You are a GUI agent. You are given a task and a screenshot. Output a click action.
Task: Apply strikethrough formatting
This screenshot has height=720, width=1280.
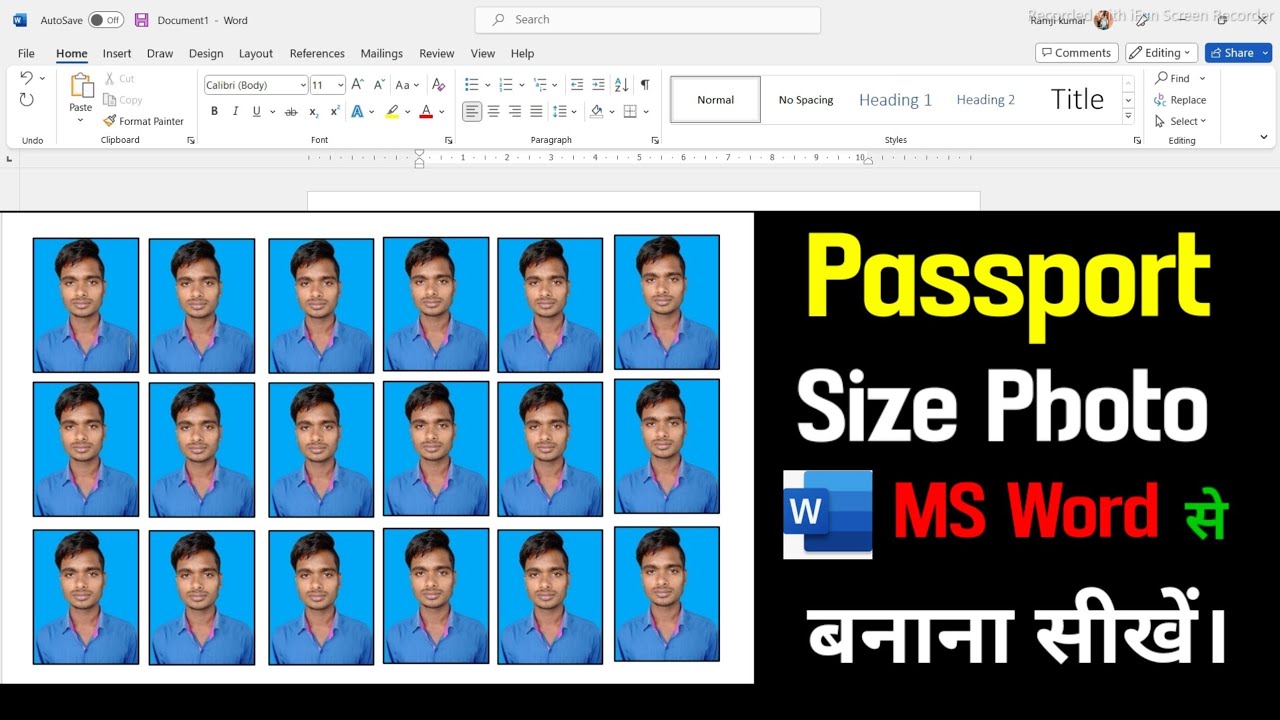tap(291, 111)
